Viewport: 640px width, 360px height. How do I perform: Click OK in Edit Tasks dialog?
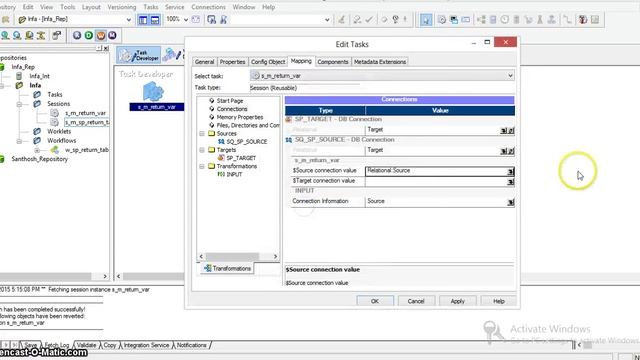[x=375, y=301]
